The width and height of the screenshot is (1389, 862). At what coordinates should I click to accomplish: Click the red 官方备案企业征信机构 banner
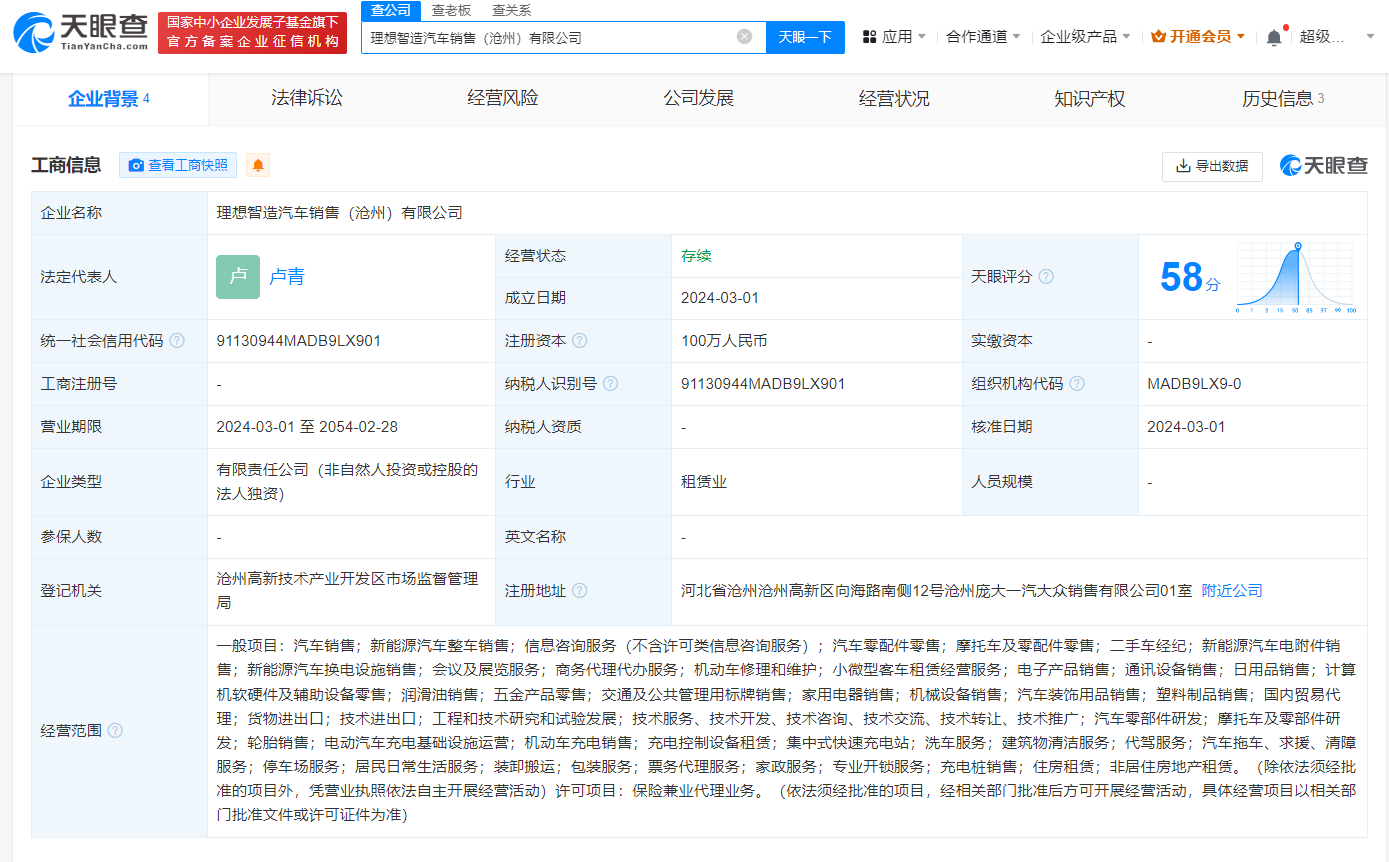pyautogui.click(x=252, y=33)
